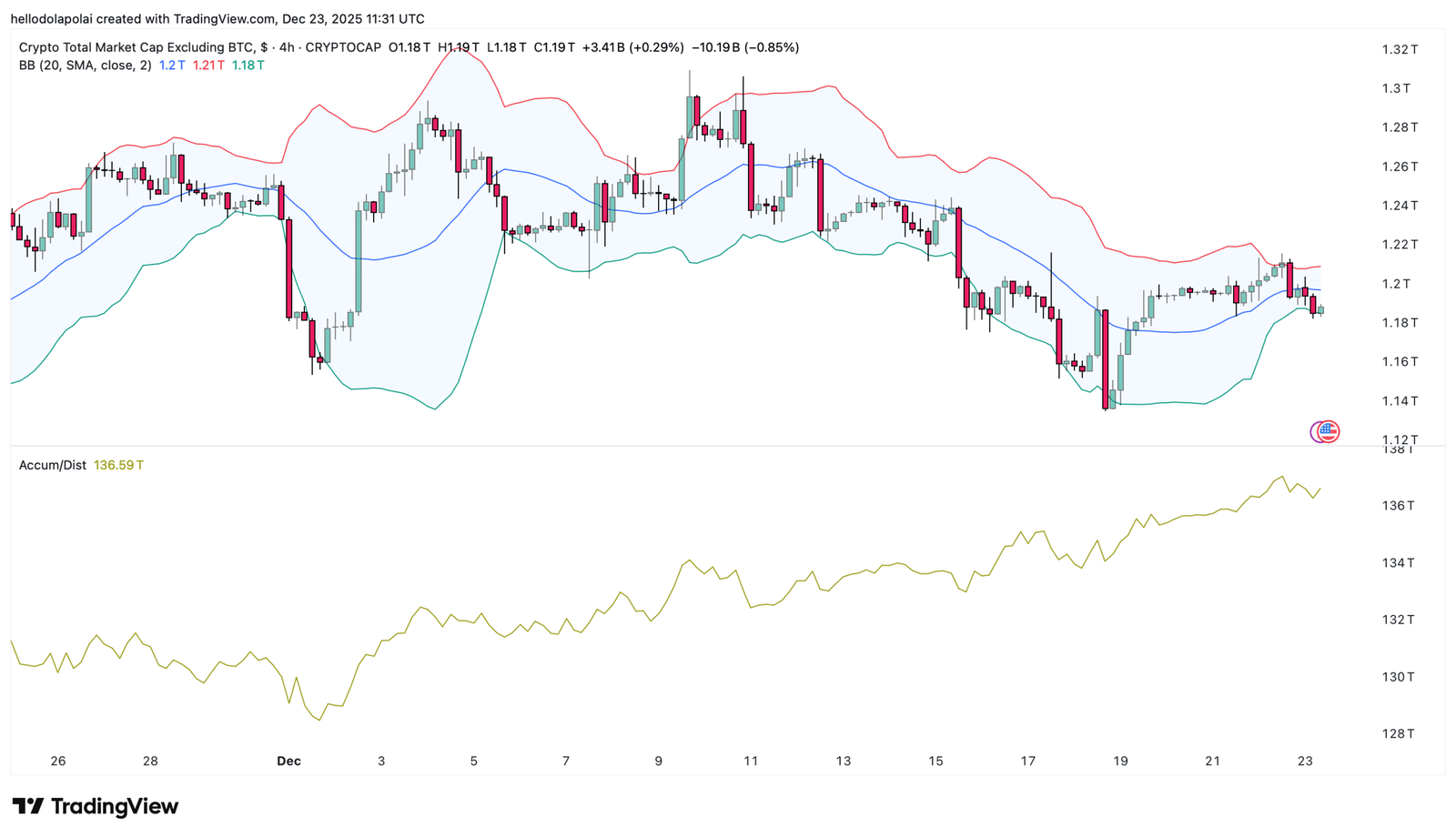Click the TradingView logo at bottom left
Screen dimensions: 1456x838
tap(96, 806)
